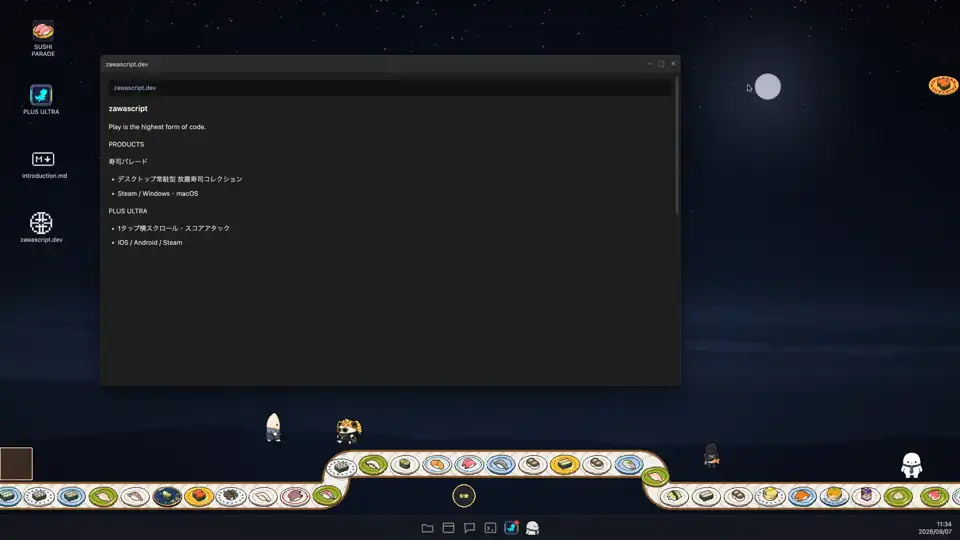
Task: Open the PLUS ULTRA app in the taskbar
Action: click(x=511, y=527)
